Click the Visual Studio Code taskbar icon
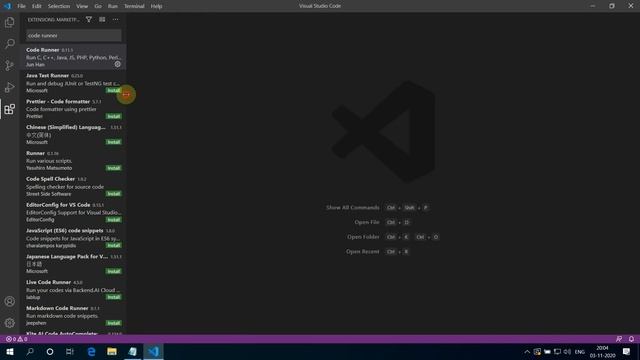Screen dimensions: 640x360 153,351
